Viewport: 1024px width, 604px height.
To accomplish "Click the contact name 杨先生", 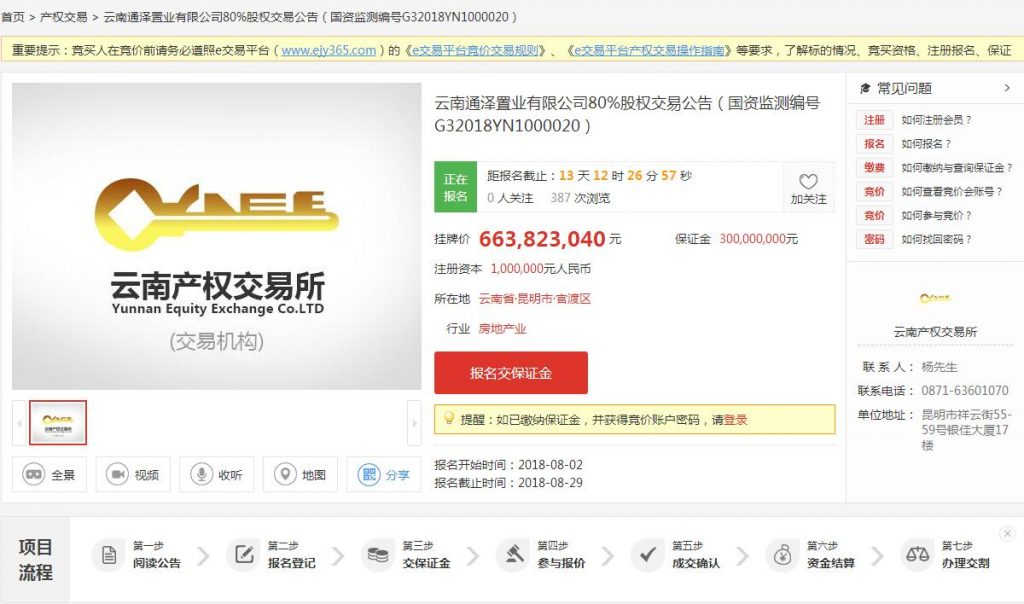I will 939,367.
